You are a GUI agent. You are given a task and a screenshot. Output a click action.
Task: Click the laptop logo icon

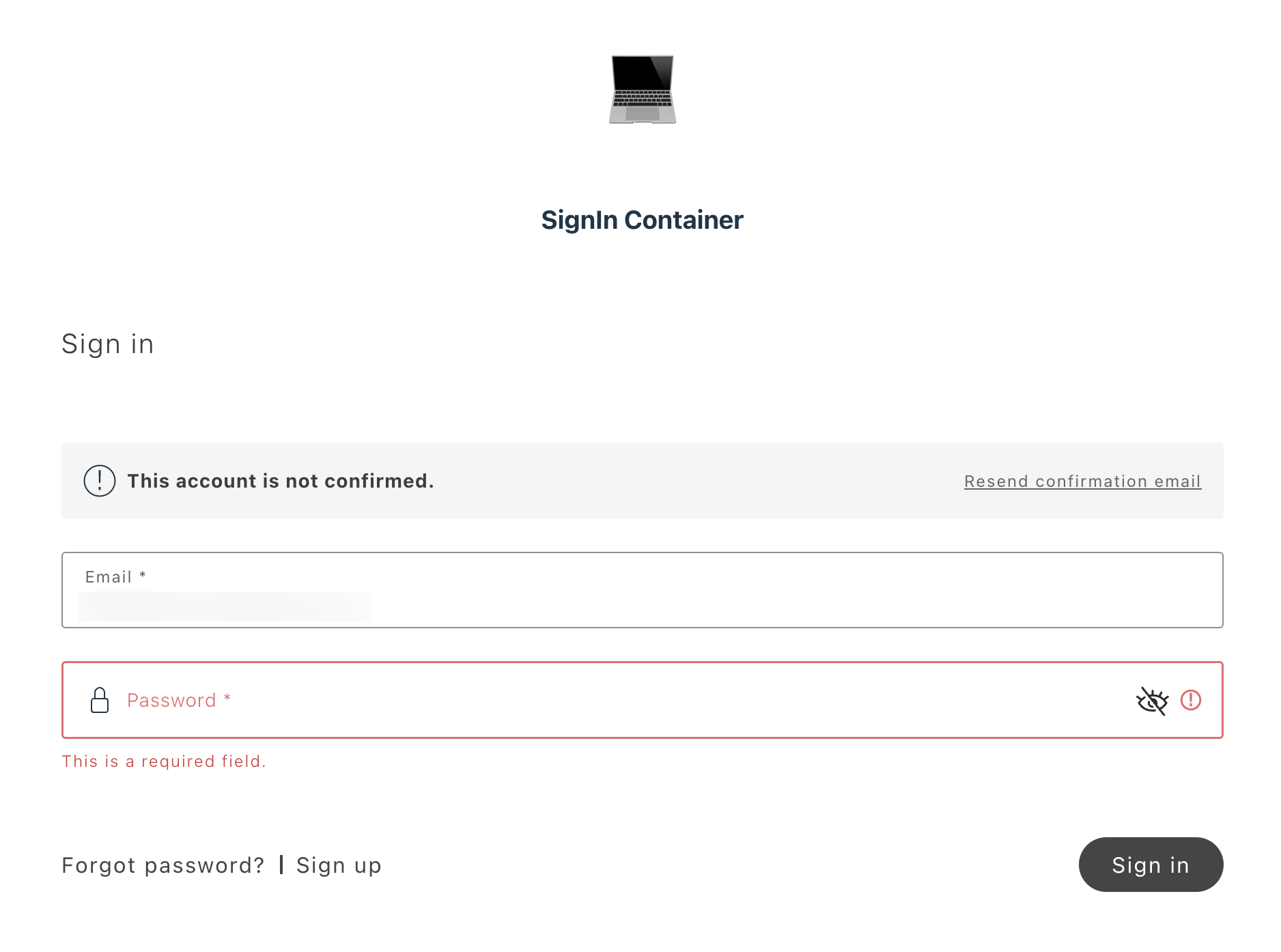pos(642,90)
